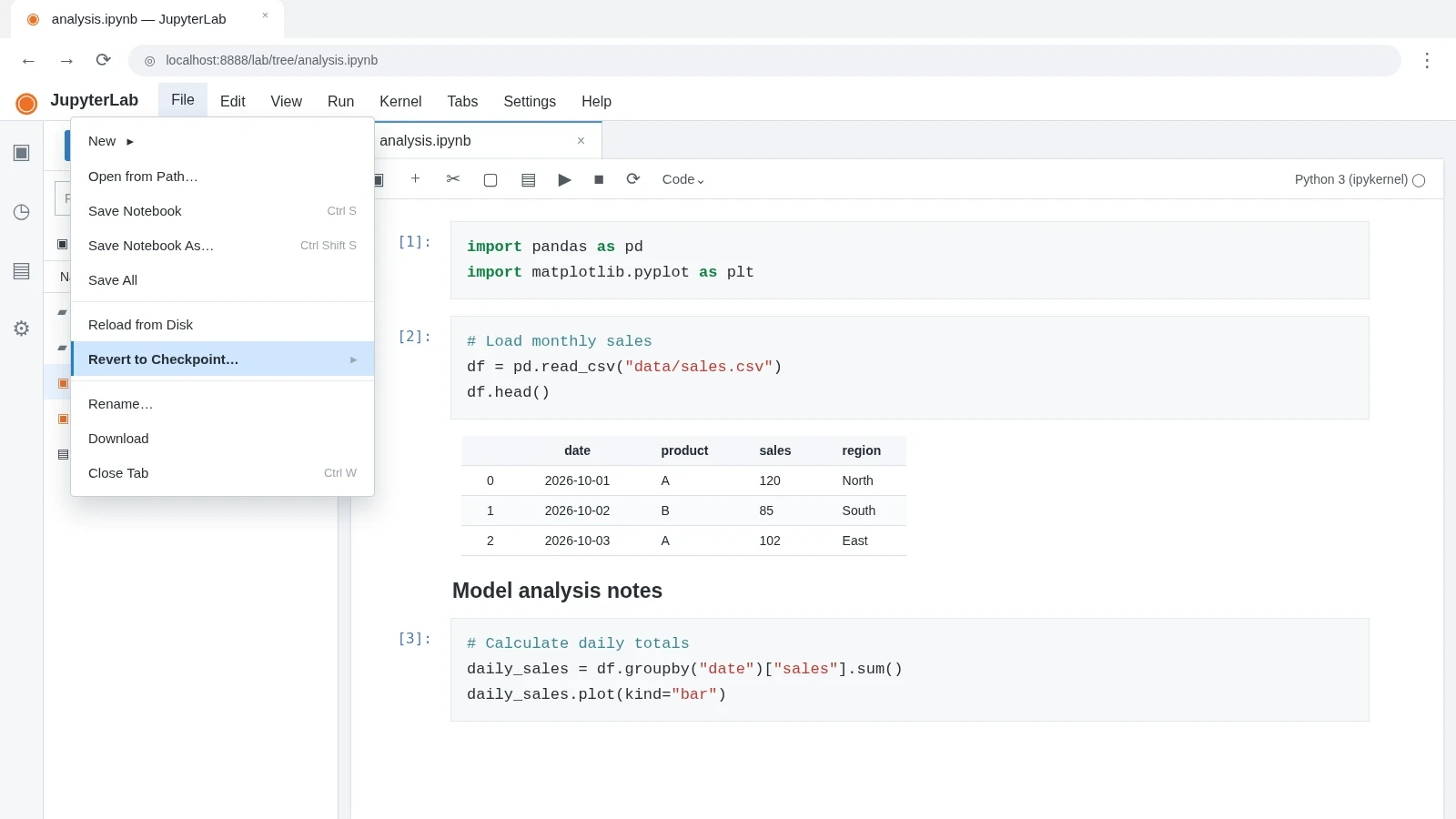1456x819 pixels.
Task: Click Save Notebook menu entry
Action: [x=222, y=211]
